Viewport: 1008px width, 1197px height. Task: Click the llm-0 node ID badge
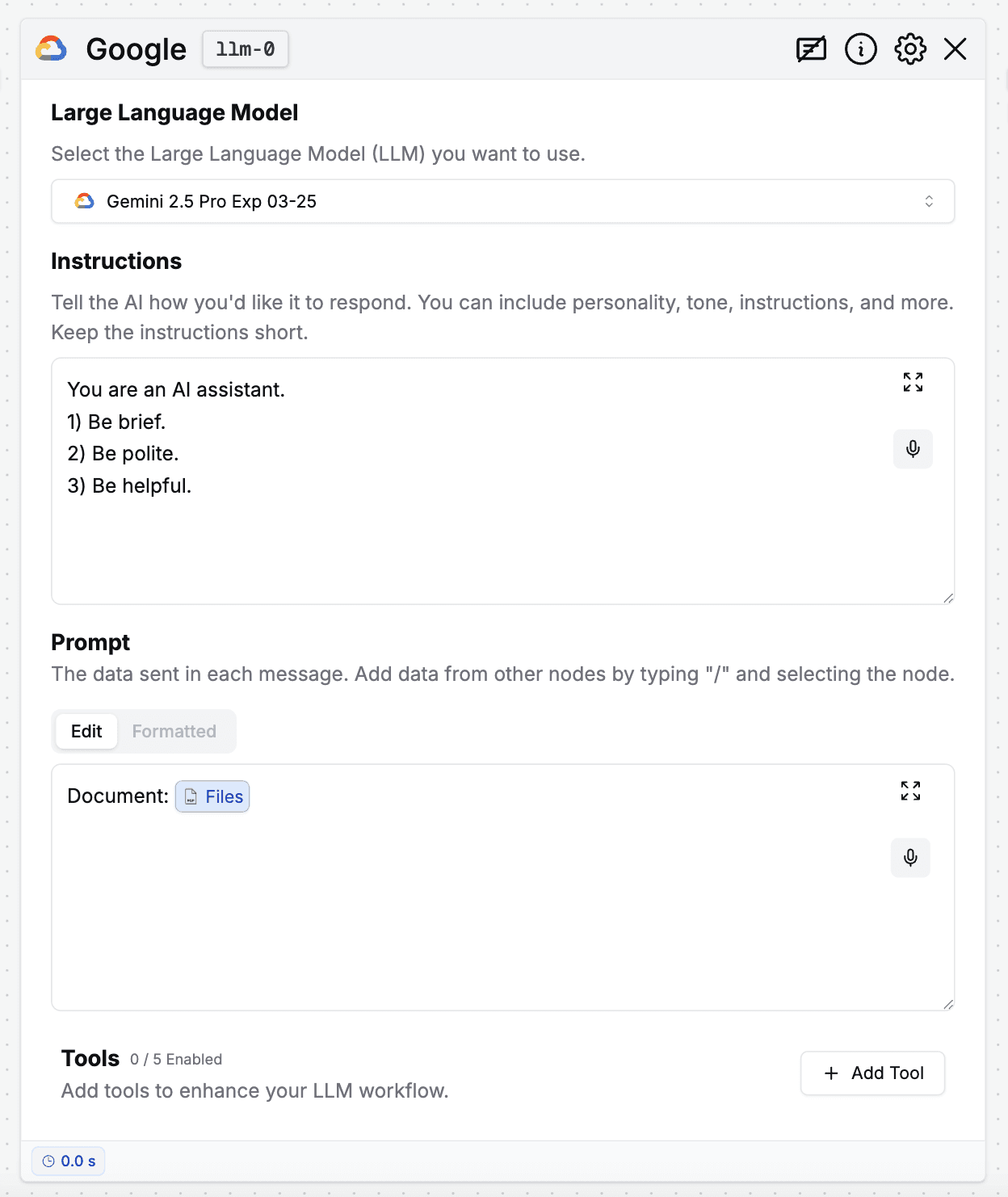246,49
